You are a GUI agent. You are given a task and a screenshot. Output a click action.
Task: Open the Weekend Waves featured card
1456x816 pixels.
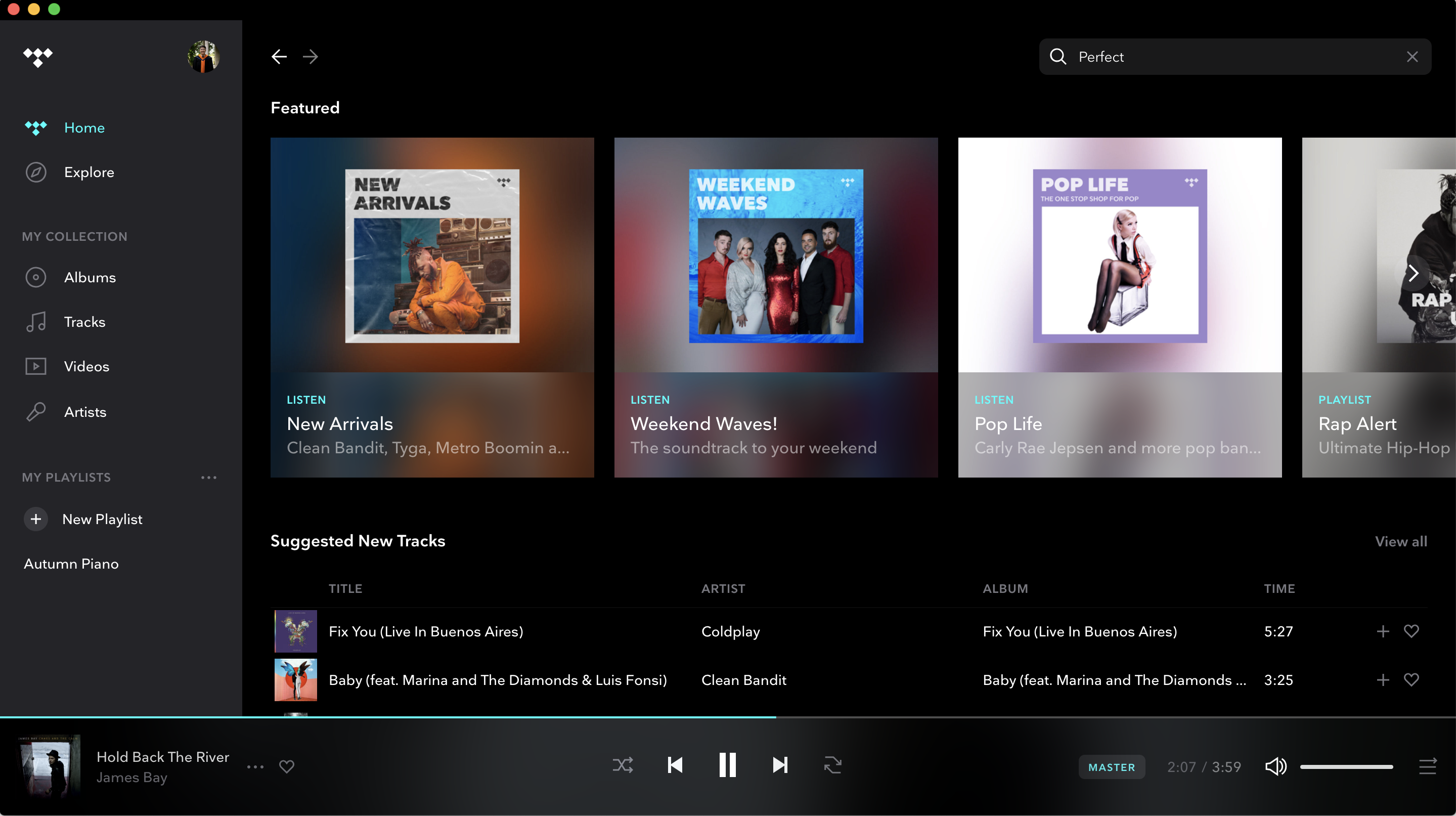click(775, 308)
